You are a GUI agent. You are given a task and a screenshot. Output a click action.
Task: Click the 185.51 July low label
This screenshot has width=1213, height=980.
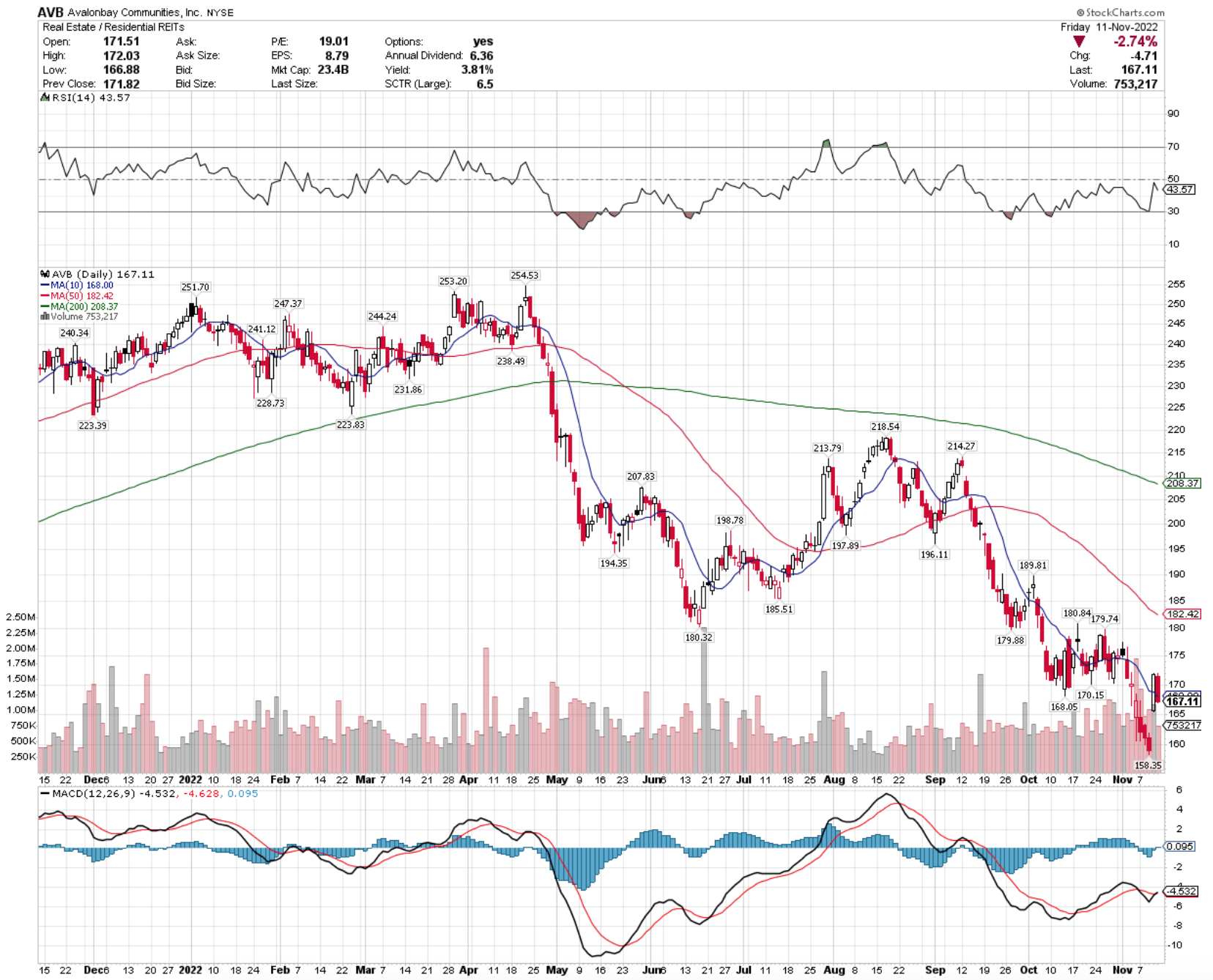click(779, 609)
